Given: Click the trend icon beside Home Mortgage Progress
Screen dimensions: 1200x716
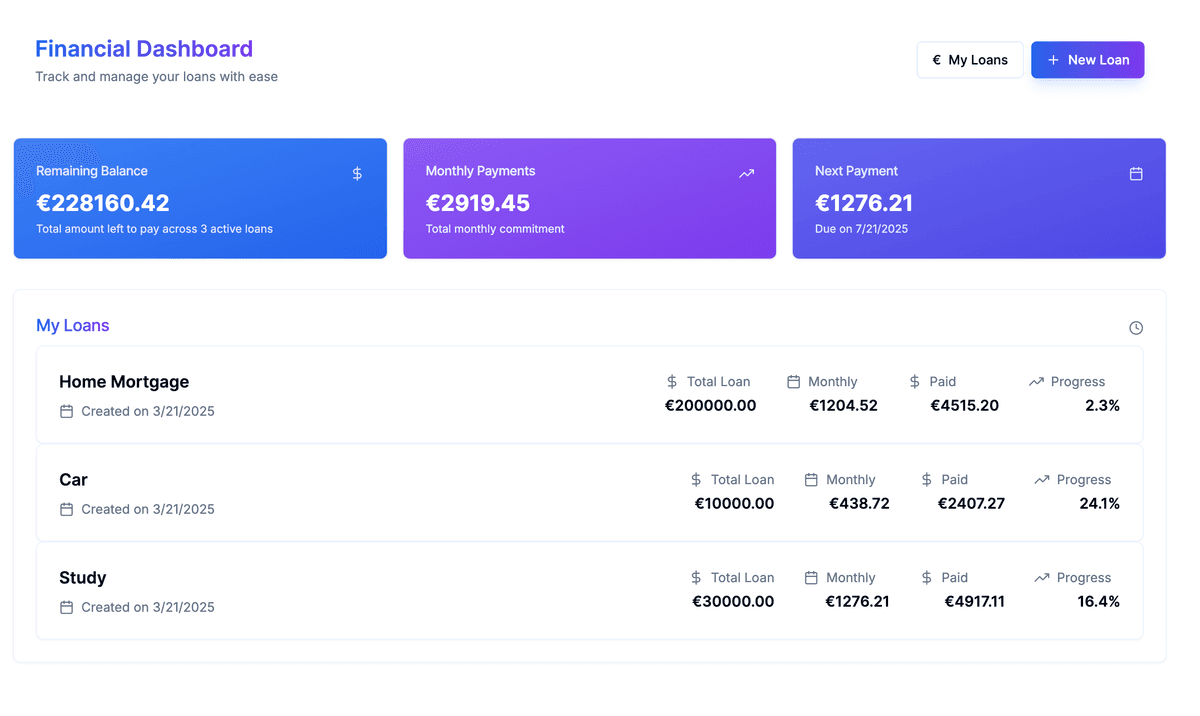Looking at the screenshot, I should coord(1036,382).
